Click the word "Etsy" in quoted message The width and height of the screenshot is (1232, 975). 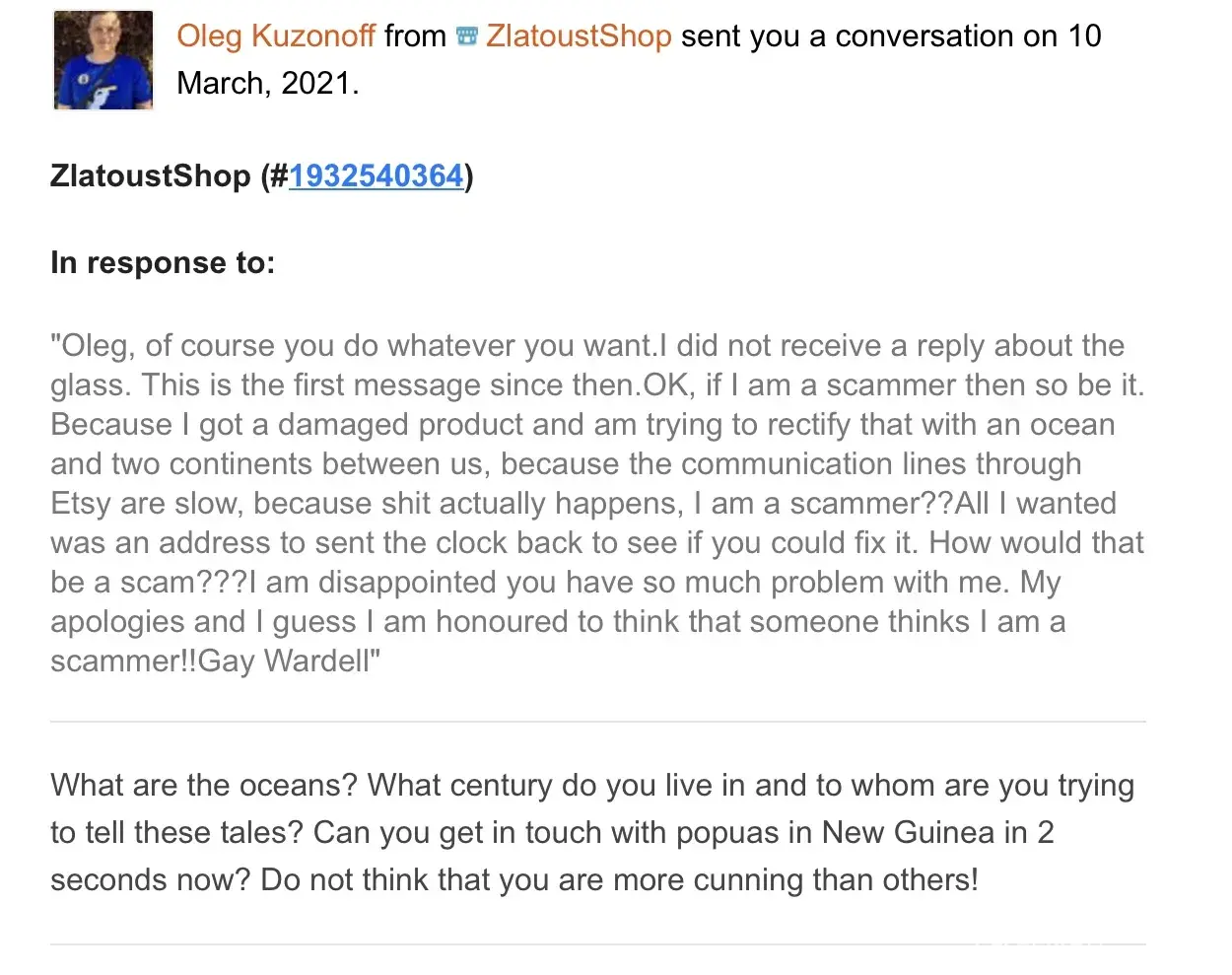pyautogui.click(x=80, y=504)
